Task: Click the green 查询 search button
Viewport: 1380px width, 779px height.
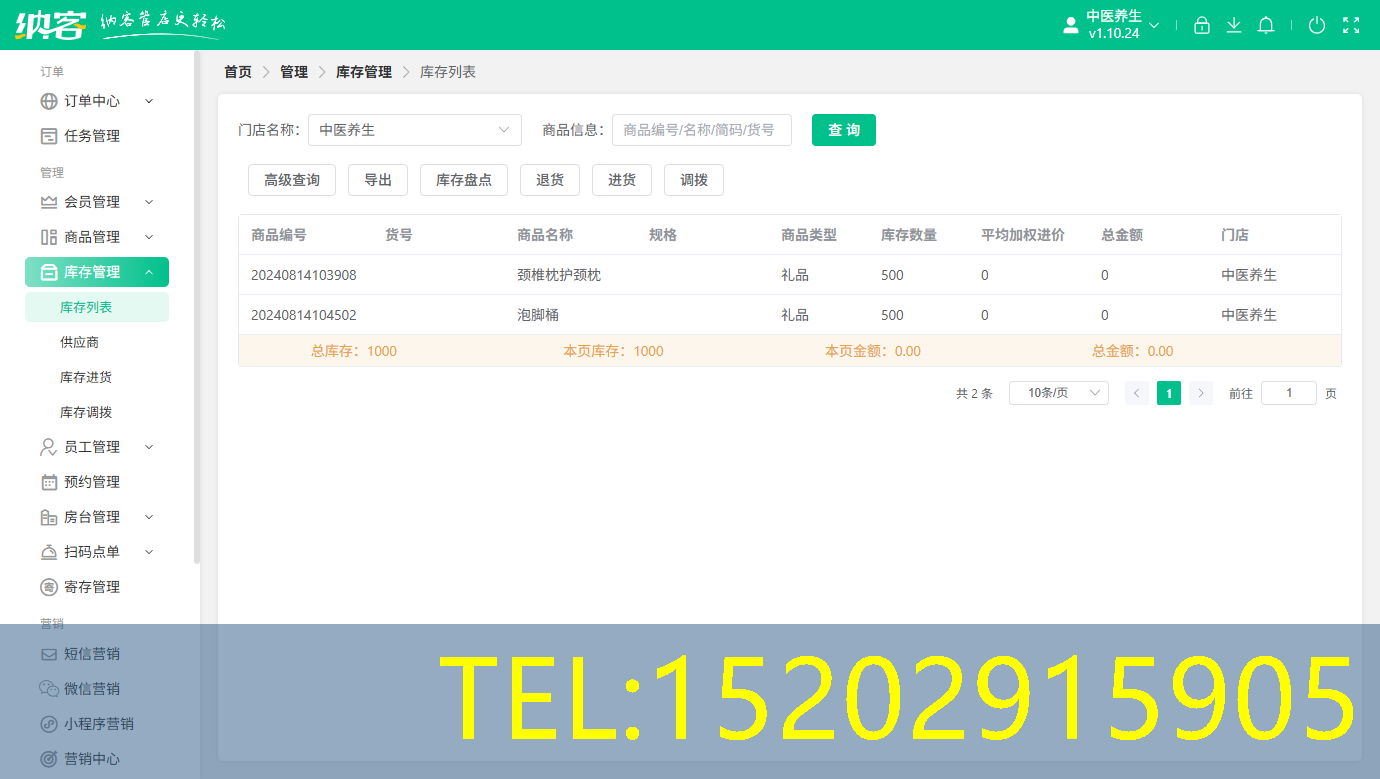Action: 843,130
